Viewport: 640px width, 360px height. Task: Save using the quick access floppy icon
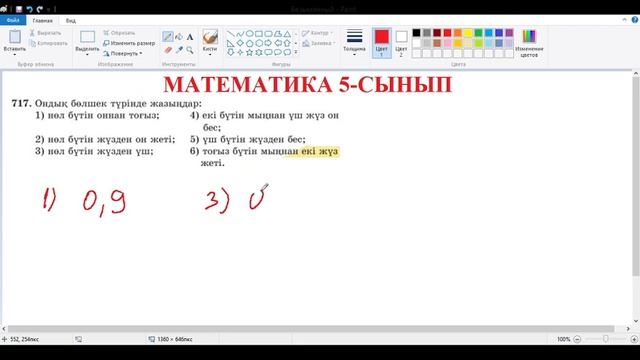[x=19, y=9]
